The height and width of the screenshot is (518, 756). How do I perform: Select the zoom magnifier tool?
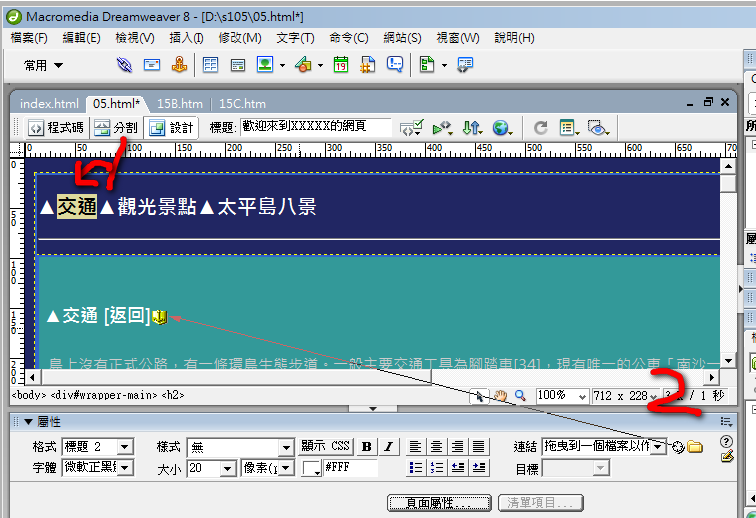click(520, 396)
